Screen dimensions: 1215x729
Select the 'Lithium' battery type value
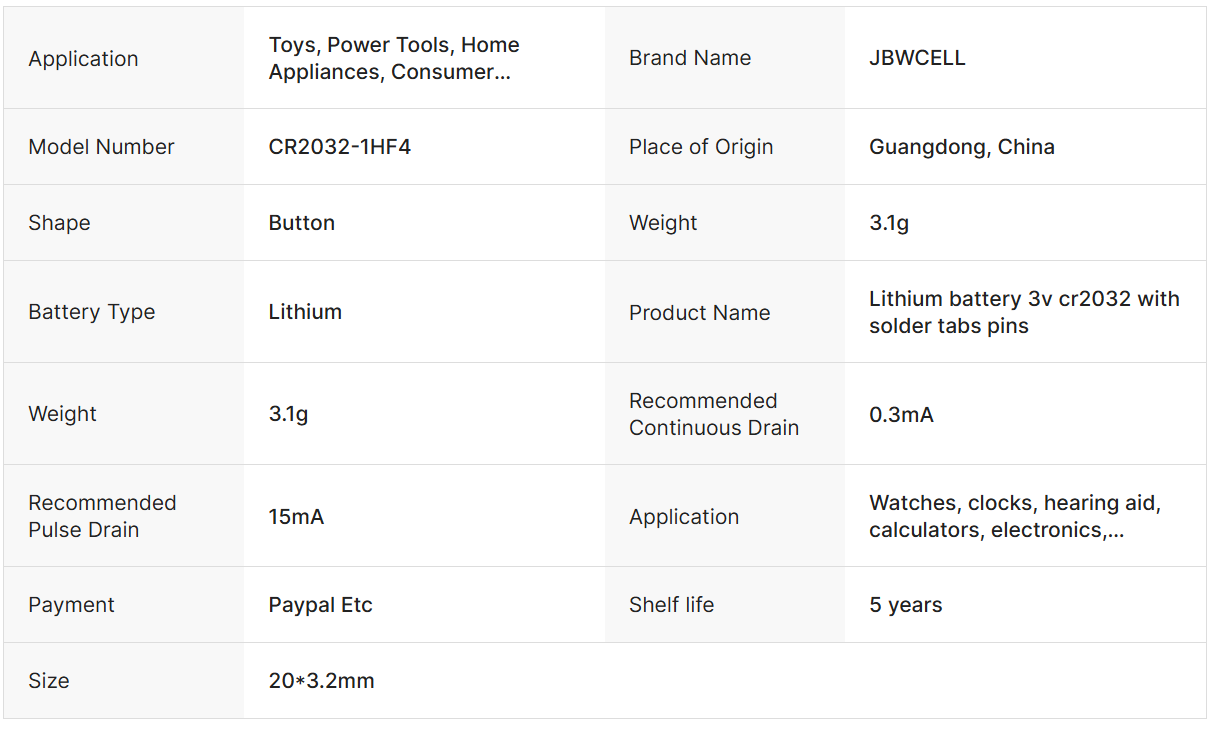click(x=305, y=312)
